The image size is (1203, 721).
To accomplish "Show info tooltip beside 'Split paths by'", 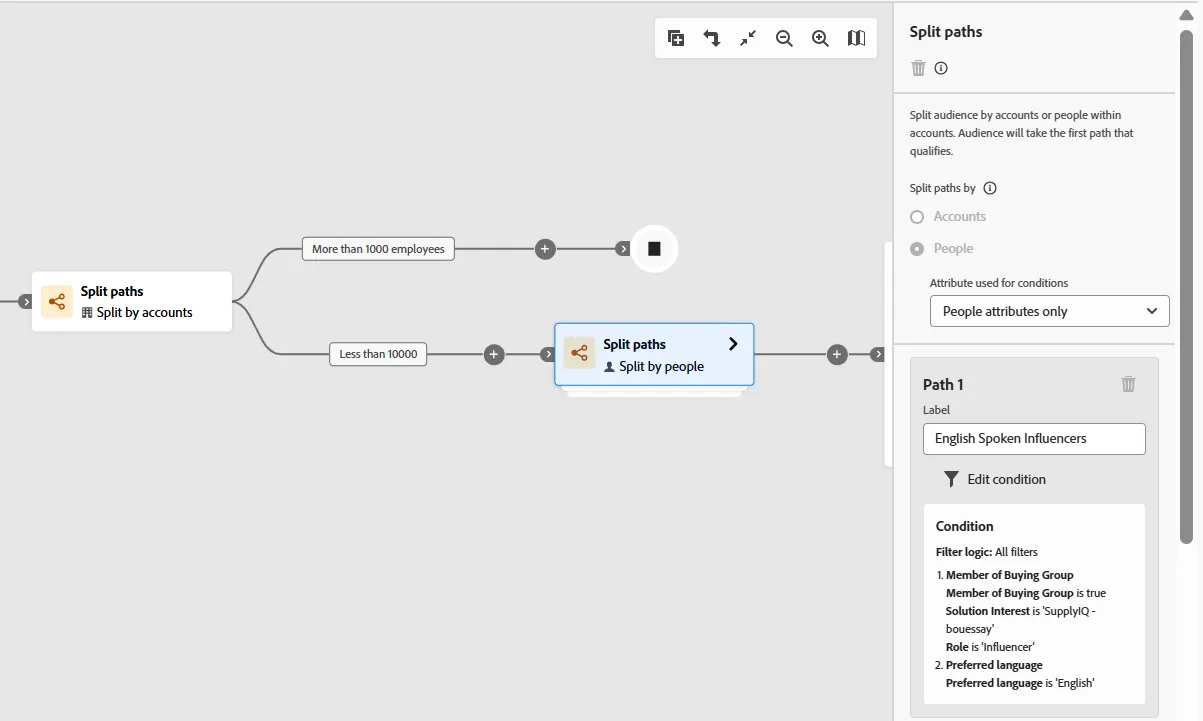I will (x=990, y=188).
